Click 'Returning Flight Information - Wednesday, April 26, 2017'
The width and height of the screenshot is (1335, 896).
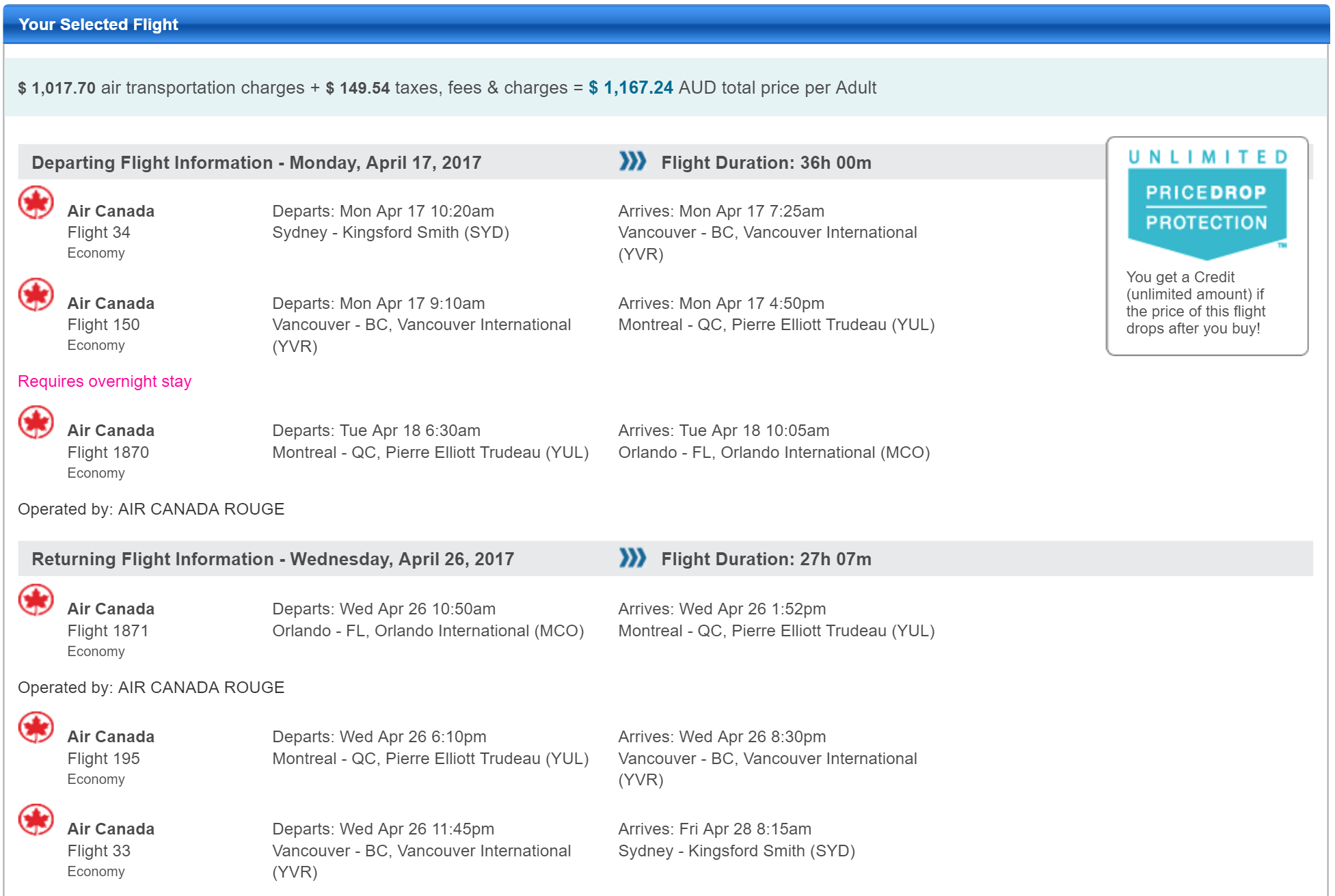coord(273,559)
